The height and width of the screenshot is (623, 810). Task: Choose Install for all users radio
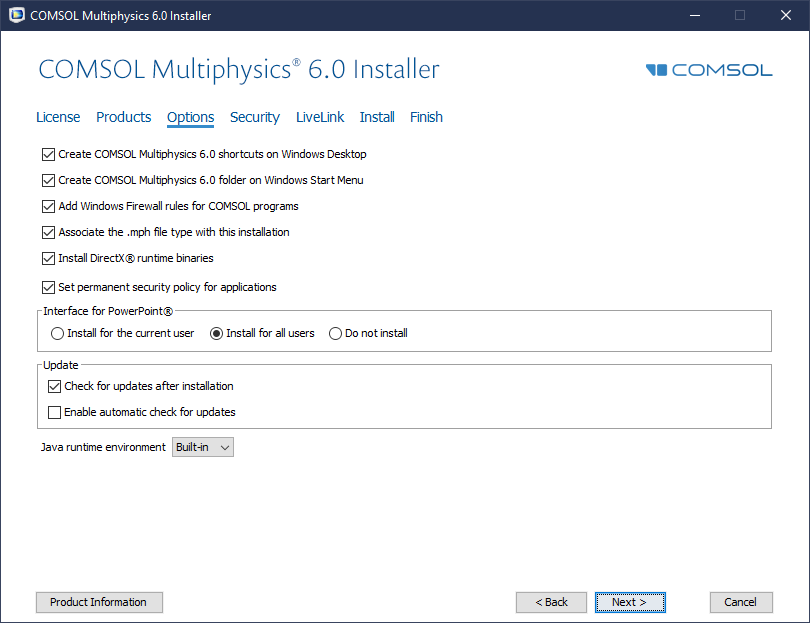point(216,333)
